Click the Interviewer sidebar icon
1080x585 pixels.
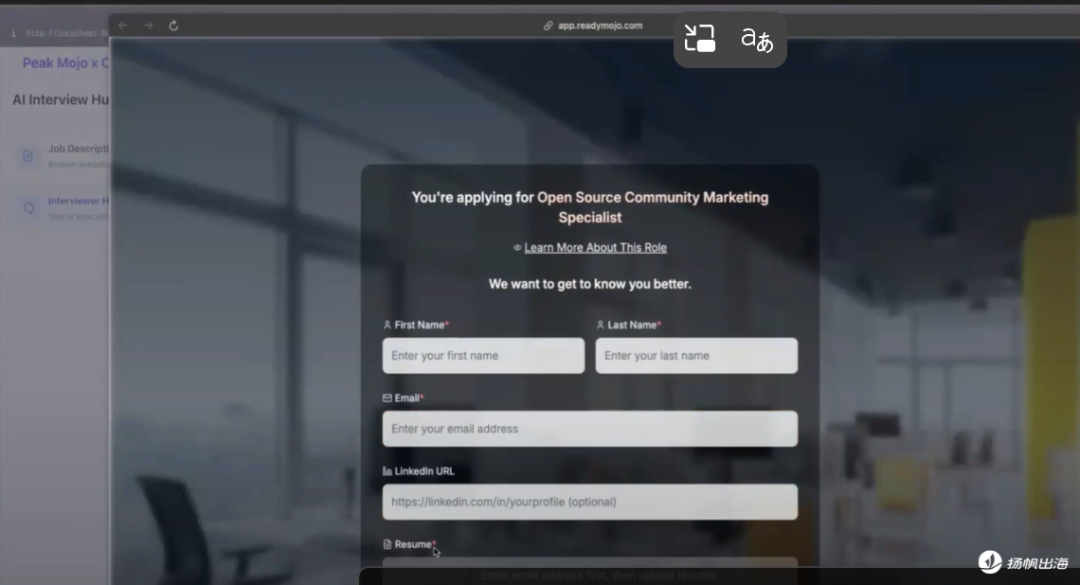pos(28,207)
